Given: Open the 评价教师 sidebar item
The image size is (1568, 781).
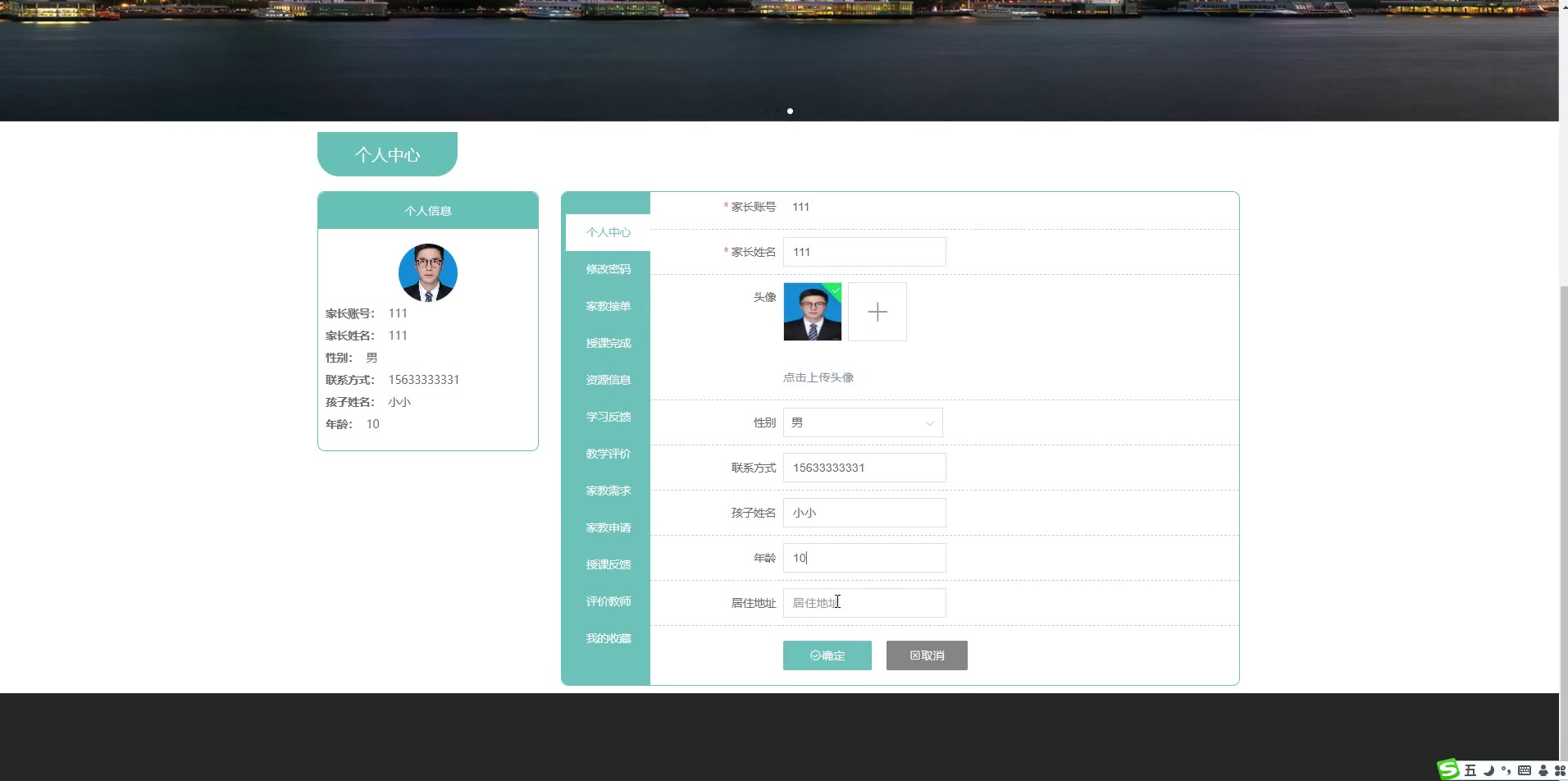Looking at the screenshot, I should click(x=608, y=601).
